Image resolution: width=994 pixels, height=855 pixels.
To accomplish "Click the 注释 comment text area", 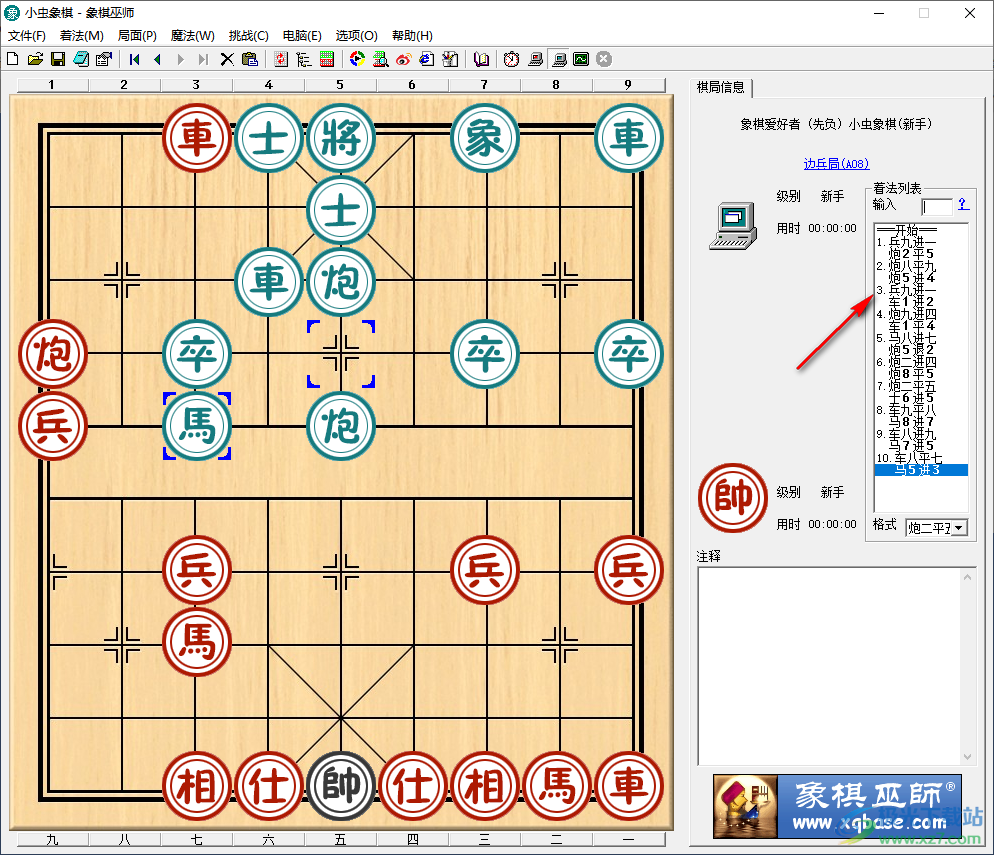I will tap(830, 666).
